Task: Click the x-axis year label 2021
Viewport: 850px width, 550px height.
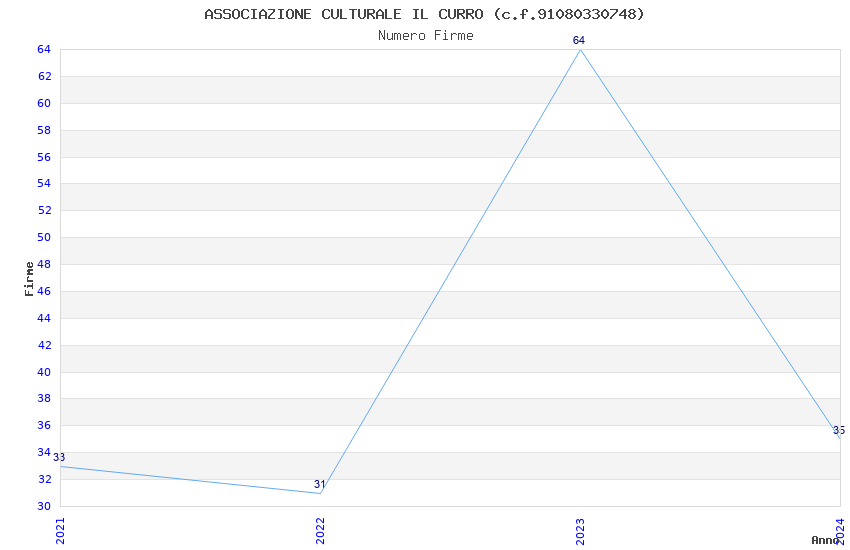Action: [60, 531]
